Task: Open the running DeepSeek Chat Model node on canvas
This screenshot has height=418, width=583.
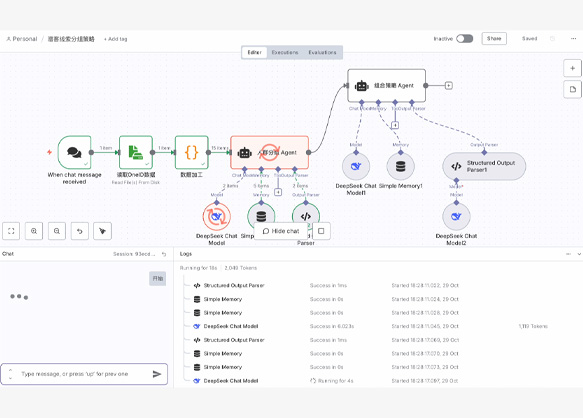Action: click(x=217, y=216)
